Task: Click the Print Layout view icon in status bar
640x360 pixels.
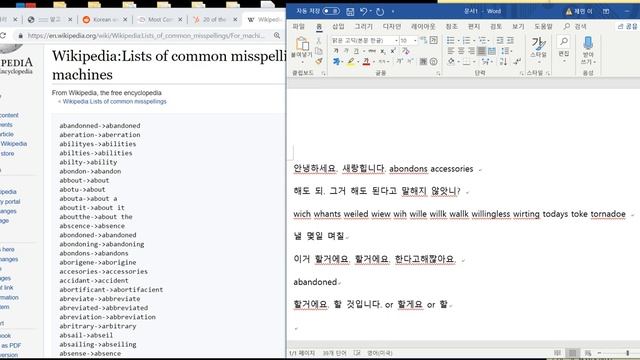Action: click(x=573, y=353)
